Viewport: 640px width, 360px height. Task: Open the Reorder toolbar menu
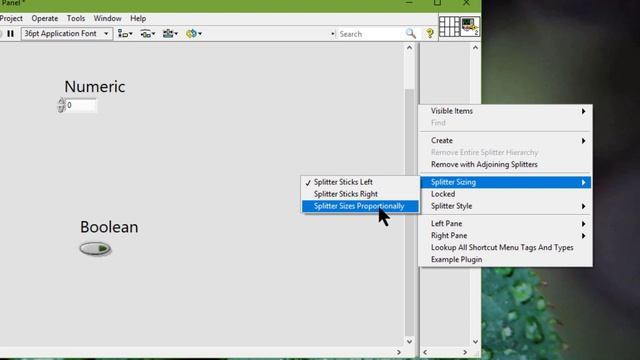coord(193,33)
